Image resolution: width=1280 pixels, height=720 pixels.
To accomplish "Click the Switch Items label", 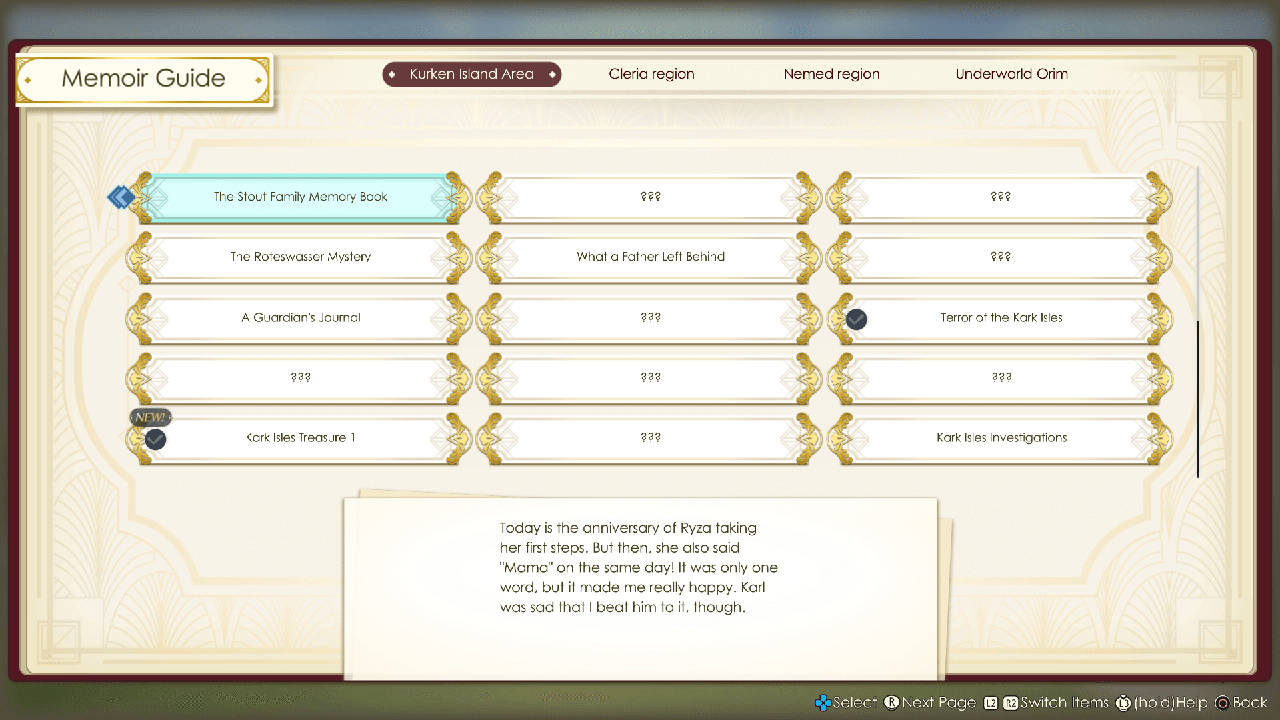I will [1065, 703].
